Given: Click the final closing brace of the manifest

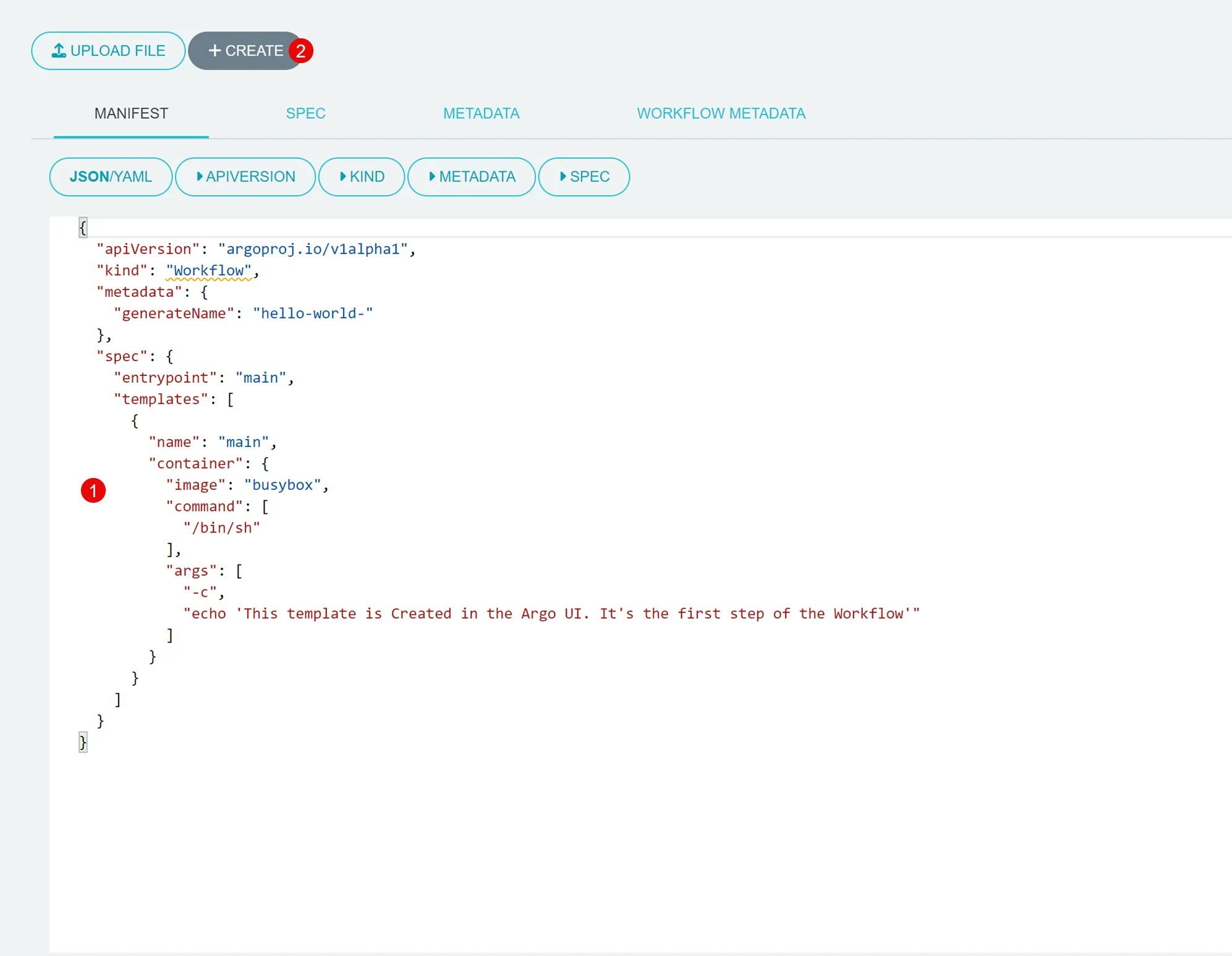Looking at the screenshot, I should [x=83, y=742].
